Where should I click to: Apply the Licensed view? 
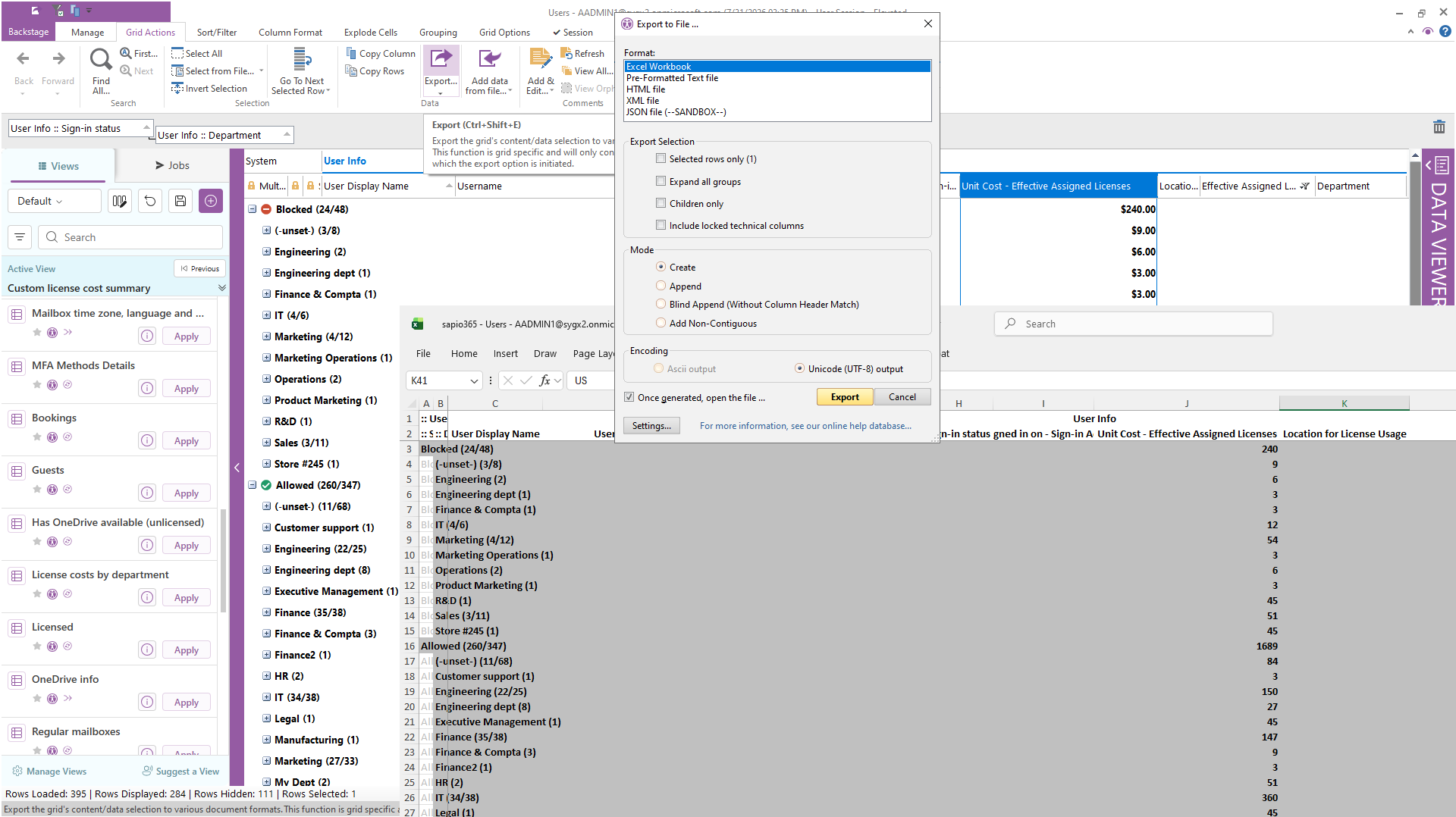pyautogui.click(x=187, y=650)
